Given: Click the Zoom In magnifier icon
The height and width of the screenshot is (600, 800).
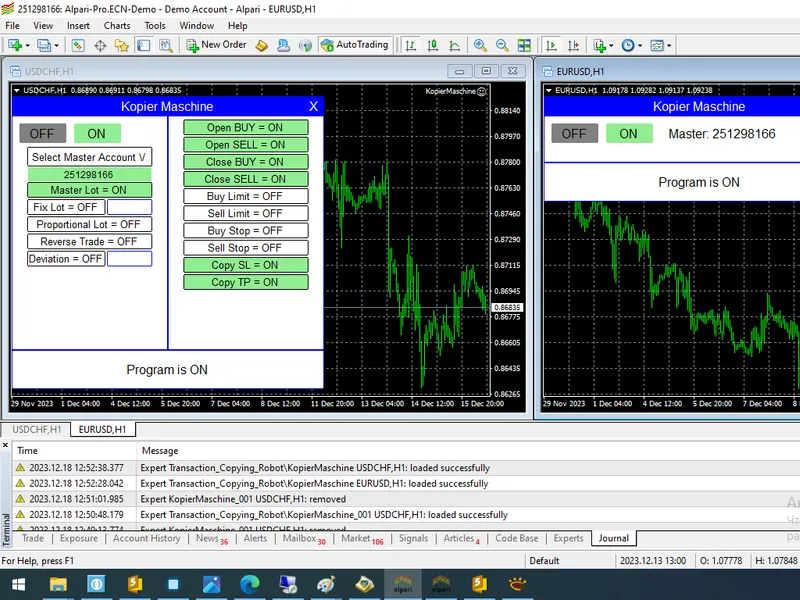Looking at the screenshot, I should (480, 45).
